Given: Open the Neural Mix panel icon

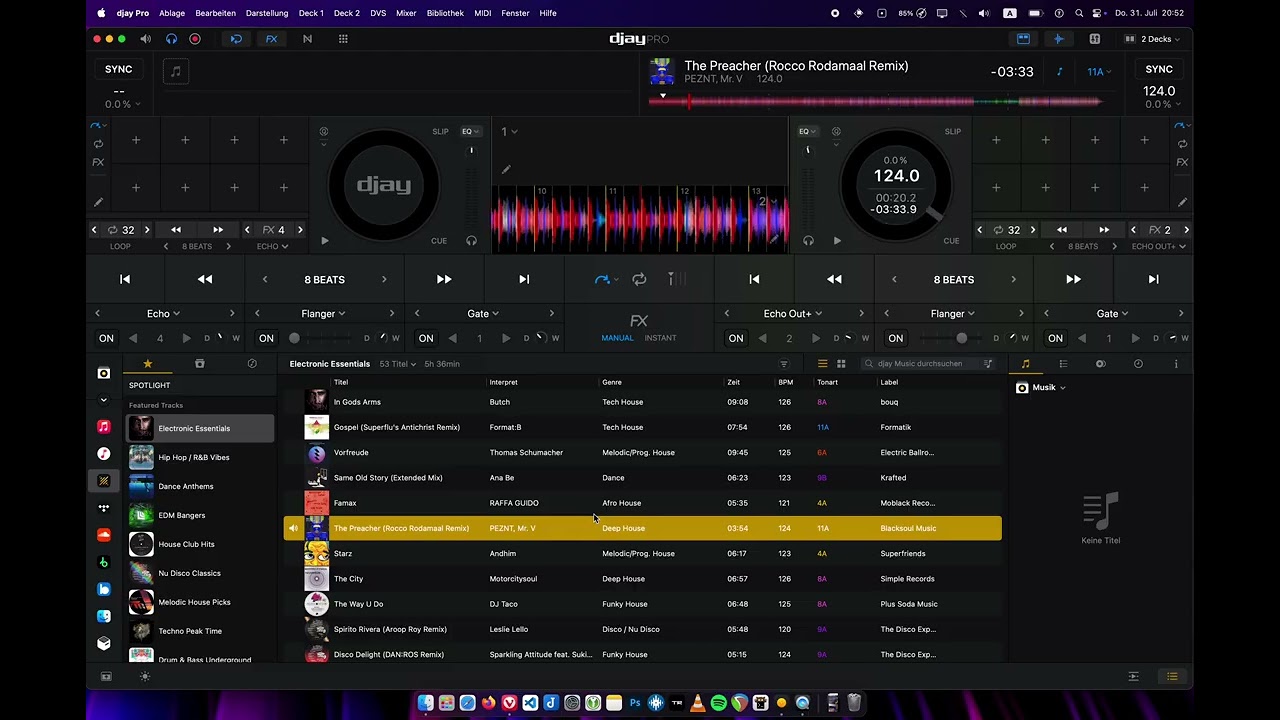Looking at the screenshot, I should tap(307, 39).
